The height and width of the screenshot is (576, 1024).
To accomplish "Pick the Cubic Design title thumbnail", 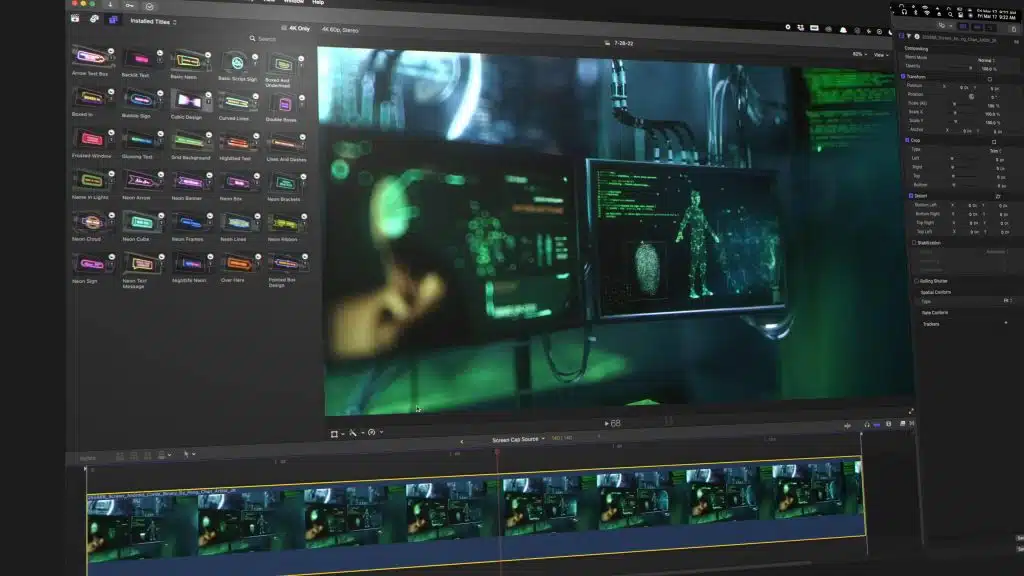I will tap(189, 101).
